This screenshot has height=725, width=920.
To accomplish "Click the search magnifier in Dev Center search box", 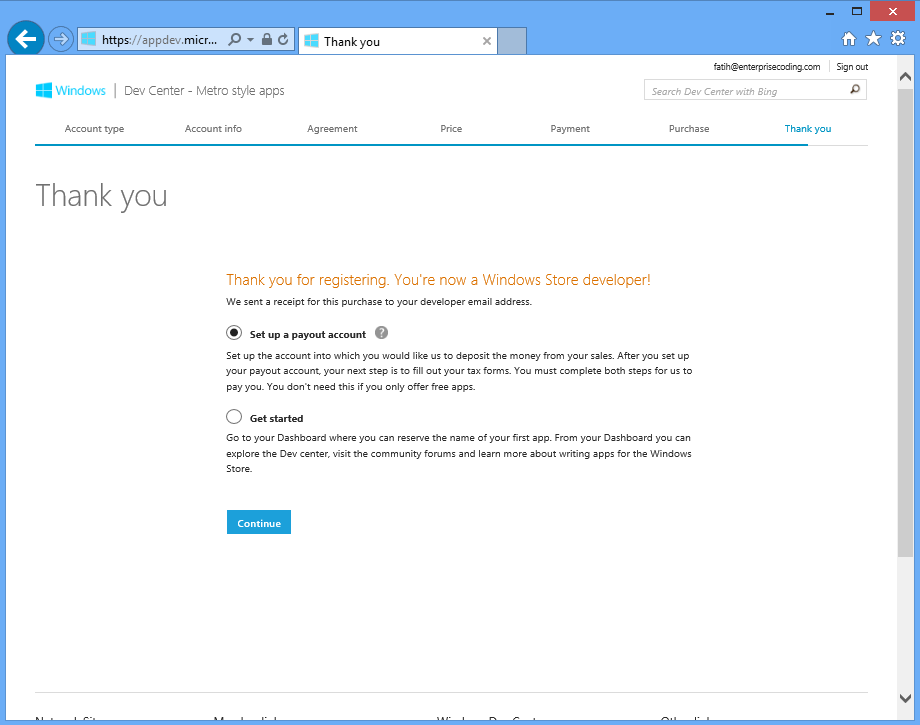I will click(x=855, y=90).
